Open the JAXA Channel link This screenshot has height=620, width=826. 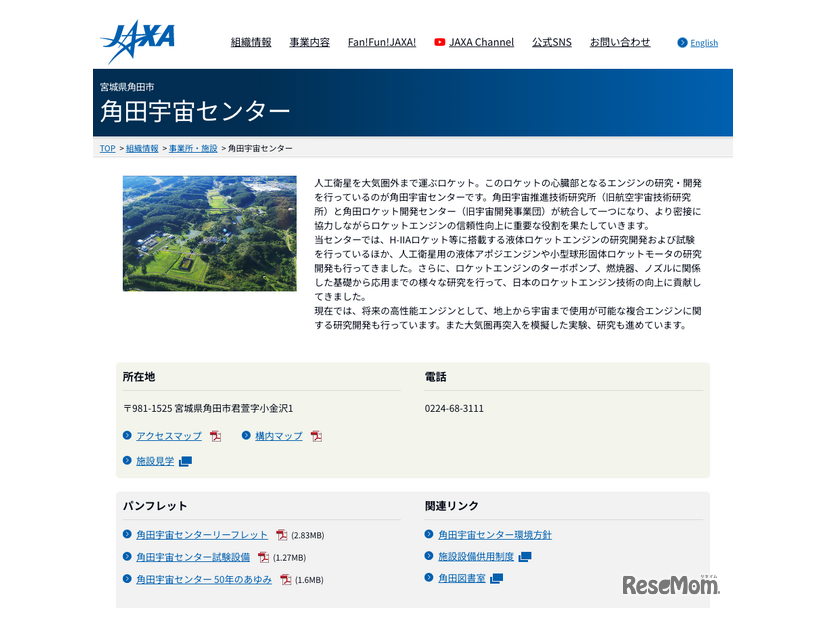481,42
